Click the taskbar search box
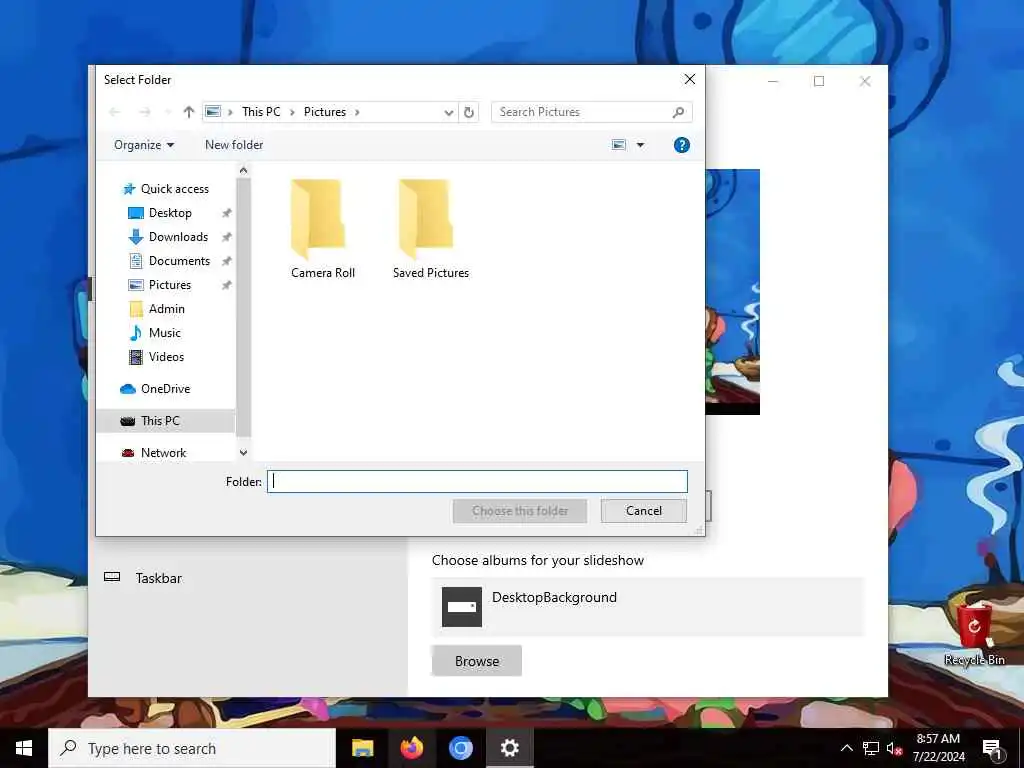 click(192, 748)
